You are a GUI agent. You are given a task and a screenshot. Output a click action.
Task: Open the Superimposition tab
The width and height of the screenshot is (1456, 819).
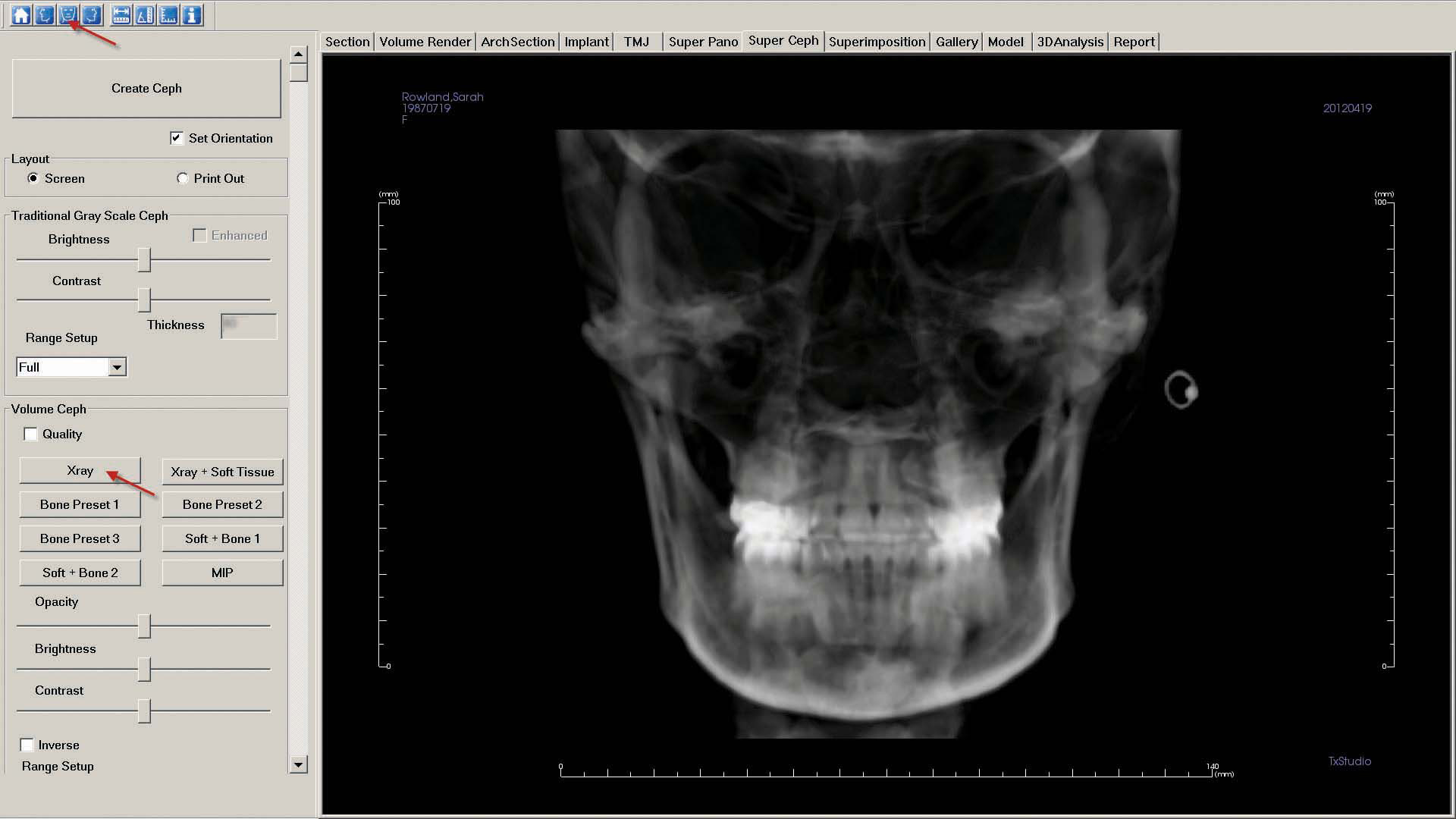877,42
